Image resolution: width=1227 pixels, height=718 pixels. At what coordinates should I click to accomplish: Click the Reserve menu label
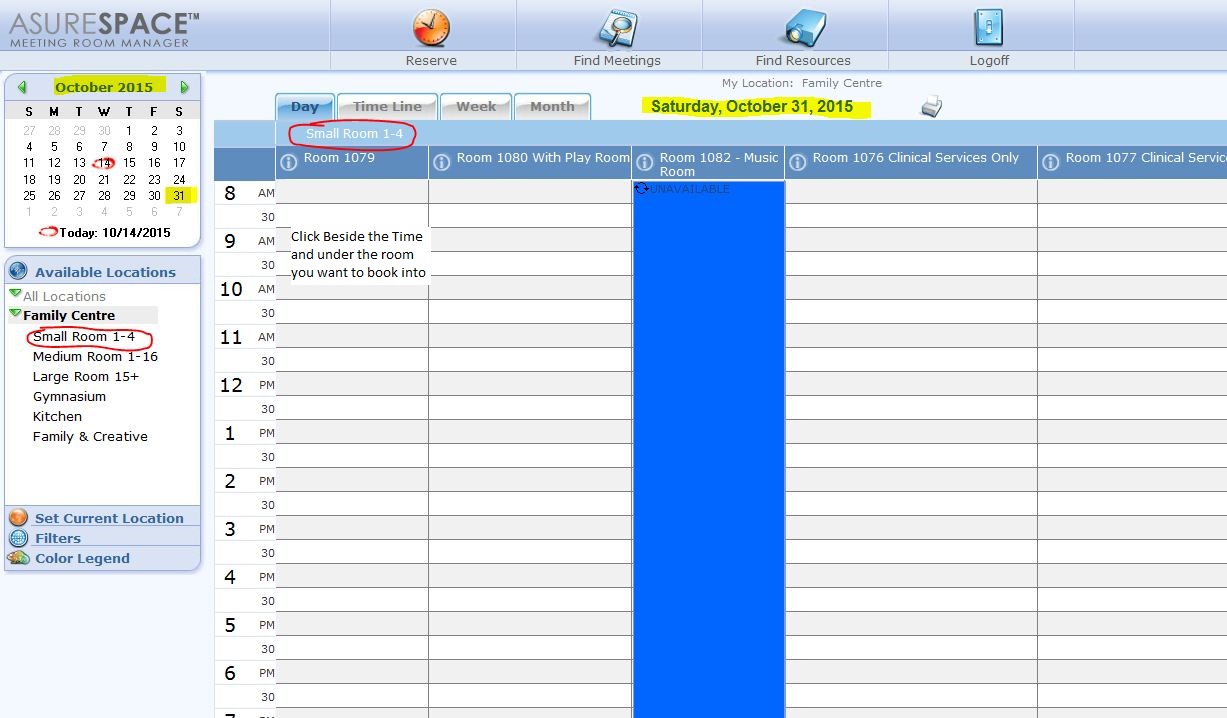(431, 60)
